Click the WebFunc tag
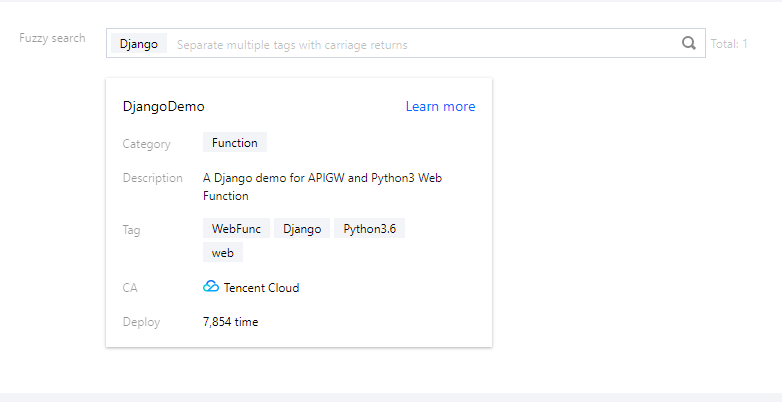Screen dimensions: 782x402 coord(236,228)
